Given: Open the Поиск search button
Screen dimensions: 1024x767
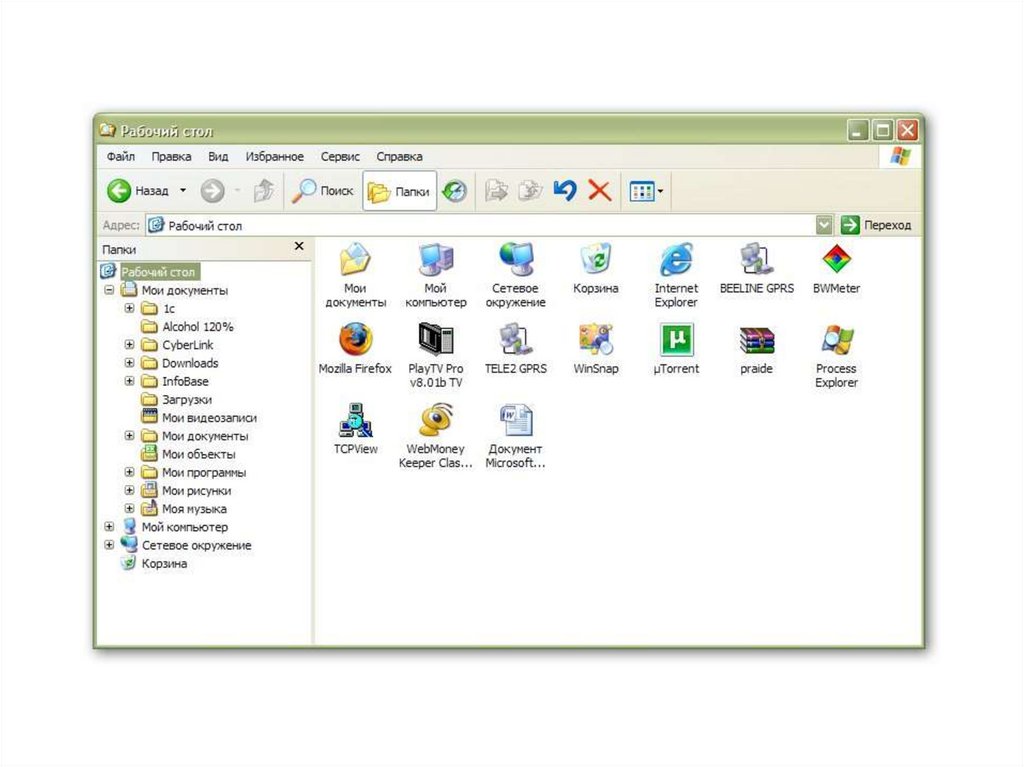Looking at the screenshot, I should (x=323, y=191).
